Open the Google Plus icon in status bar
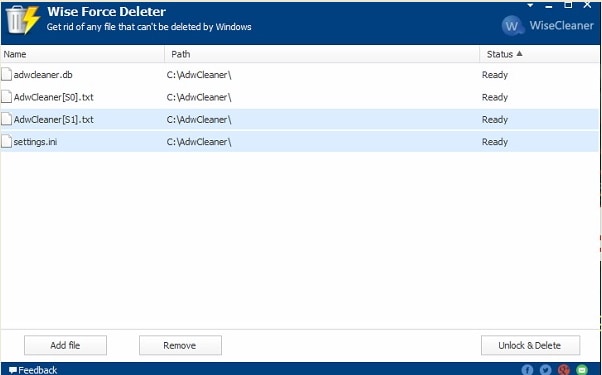Viewport: 602px width, 375px height. point(564,370)
